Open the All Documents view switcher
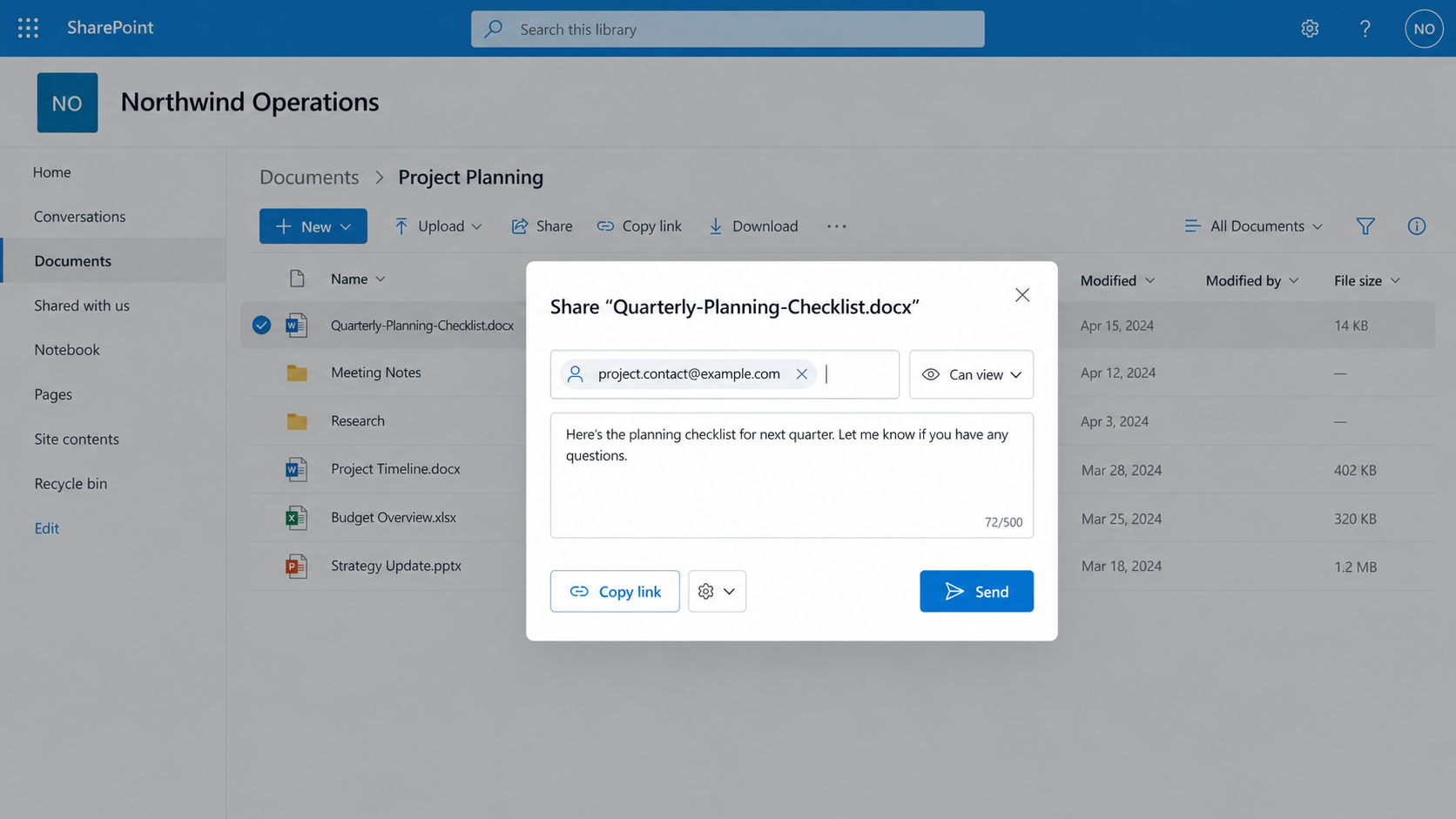Image resolution: width=1456 pixels, height=819 pixels. 1253,226
